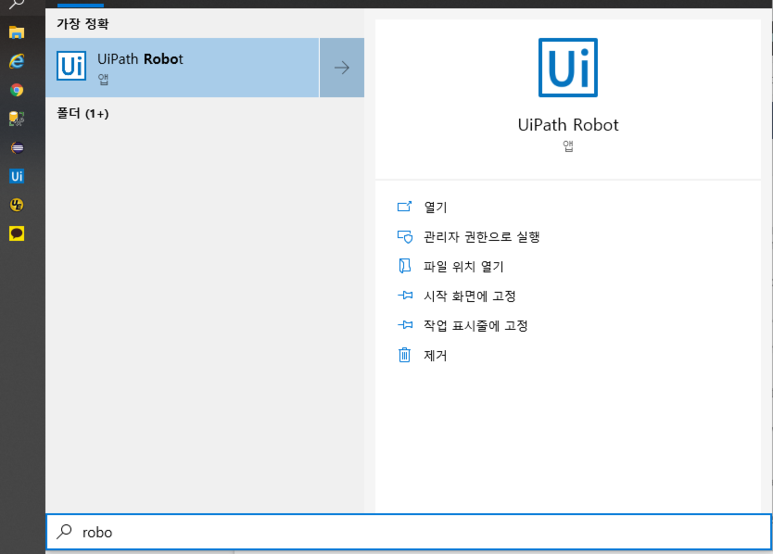Select UiPath Robot best match result
The height and width of the screenshot is (554, 773).
tap(182, 68)
